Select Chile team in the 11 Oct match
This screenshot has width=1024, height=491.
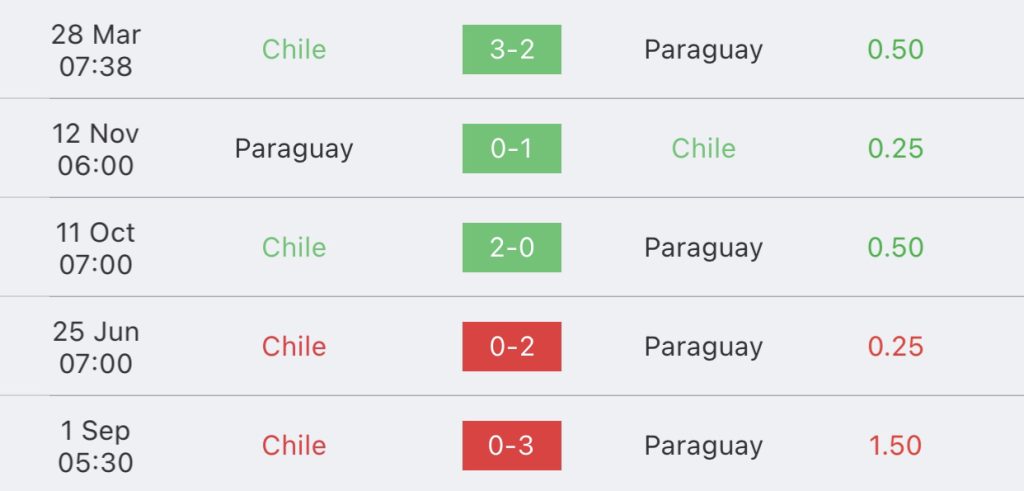coord(294,247)
